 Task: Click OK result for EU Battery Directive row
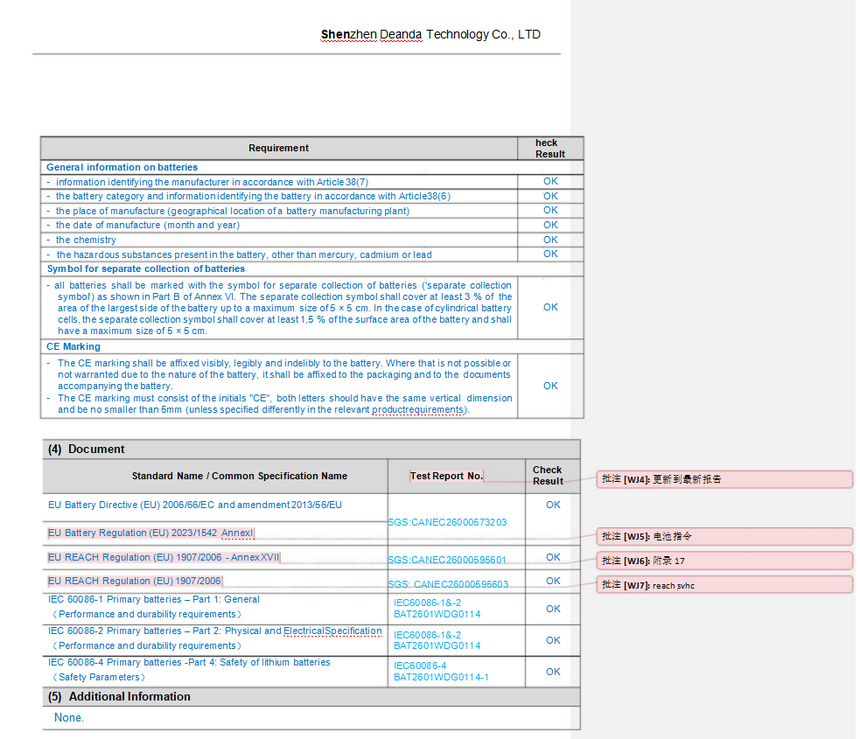[x=553, y=505]
